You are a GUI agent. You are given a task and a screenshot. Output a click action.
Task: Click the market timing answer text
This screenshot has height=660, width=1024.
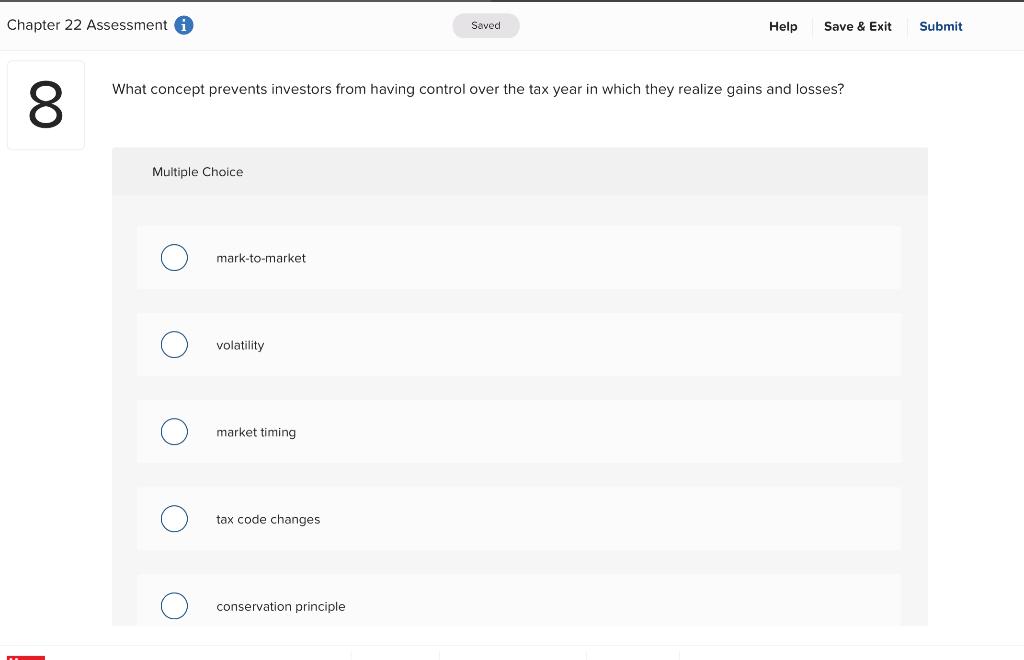(x=256, y=432)
